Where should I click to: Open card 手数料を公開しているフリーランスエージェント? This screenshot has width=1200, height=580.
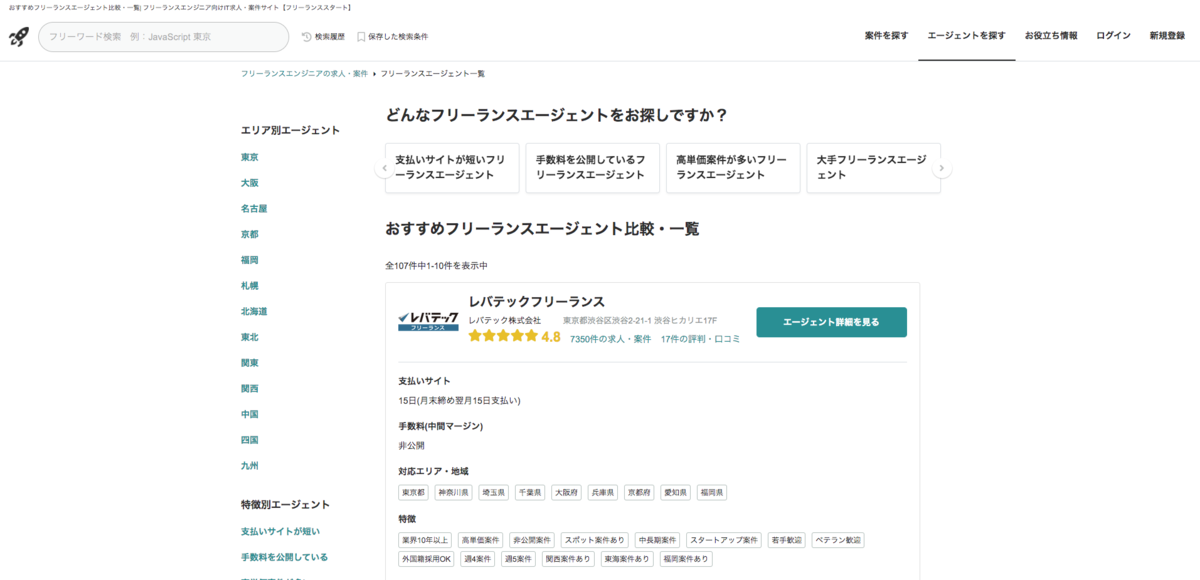(593, 168)
